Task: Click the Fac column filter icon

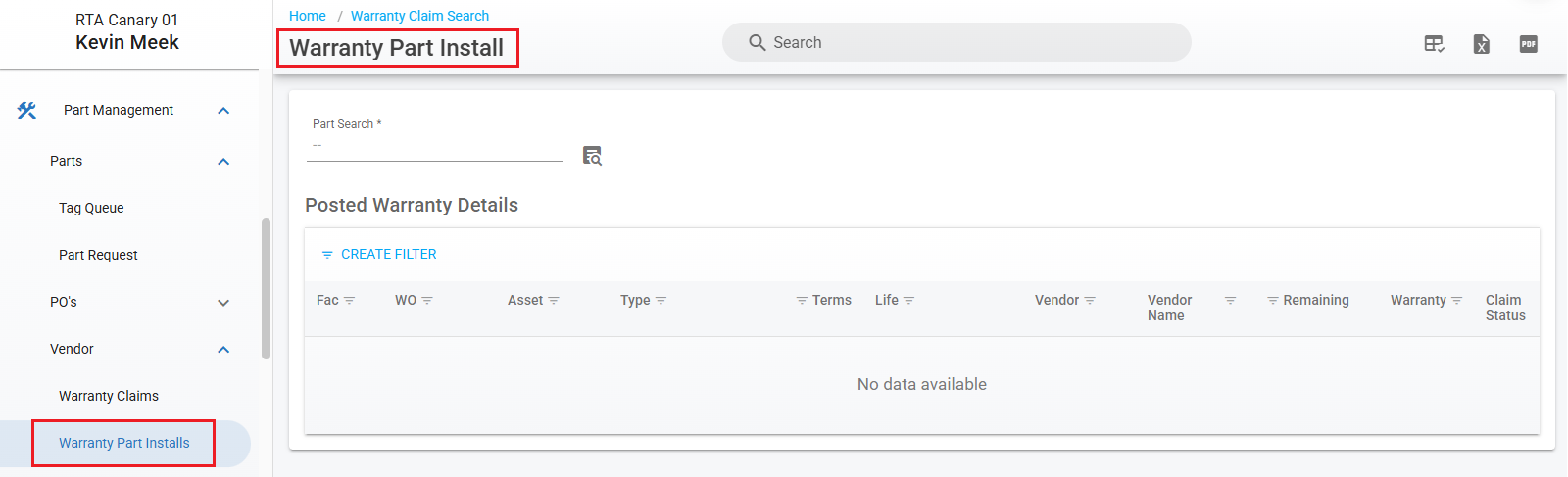Action: [350, 301]
